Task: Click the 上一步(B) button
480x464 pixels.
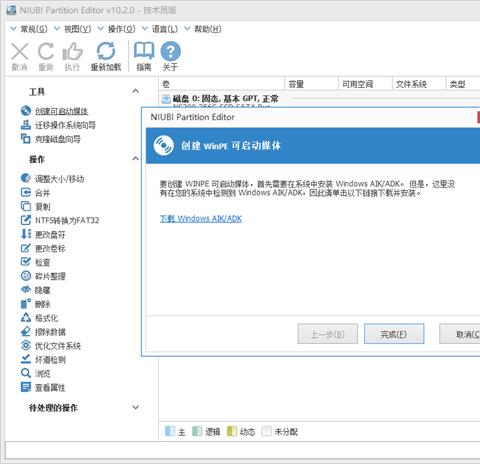Action: pyautogui.click(x=328, y=334)
